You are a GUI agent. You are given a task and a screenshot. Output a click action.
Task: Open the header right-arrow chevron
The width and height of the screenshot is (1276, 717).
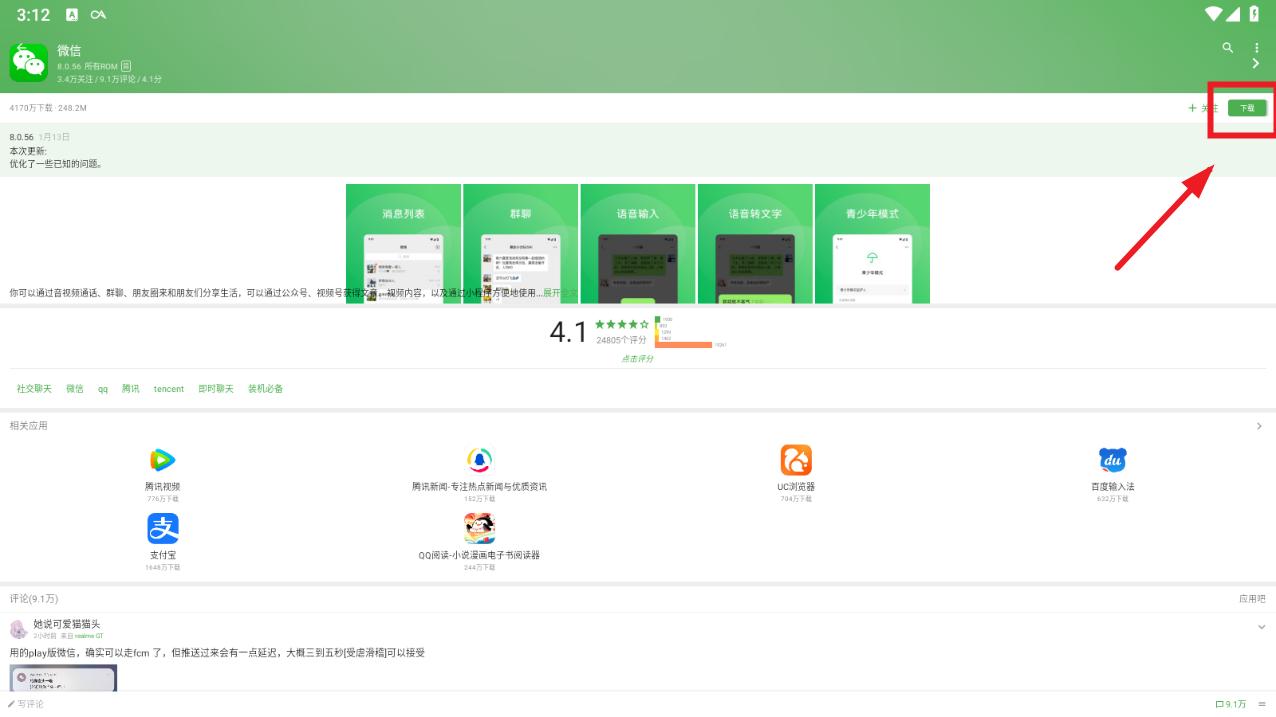[1256, 64]
